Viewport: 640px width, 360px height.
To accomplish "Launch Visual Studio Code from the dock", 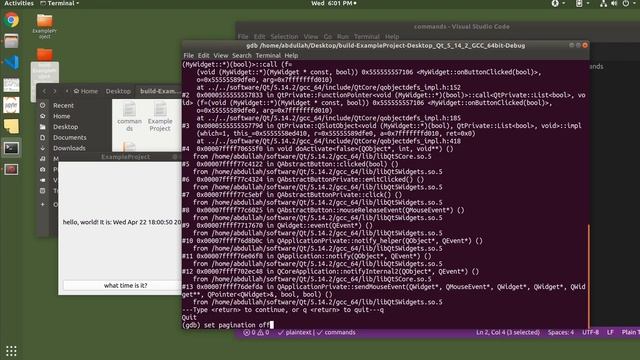I will [x=11, y=62].
